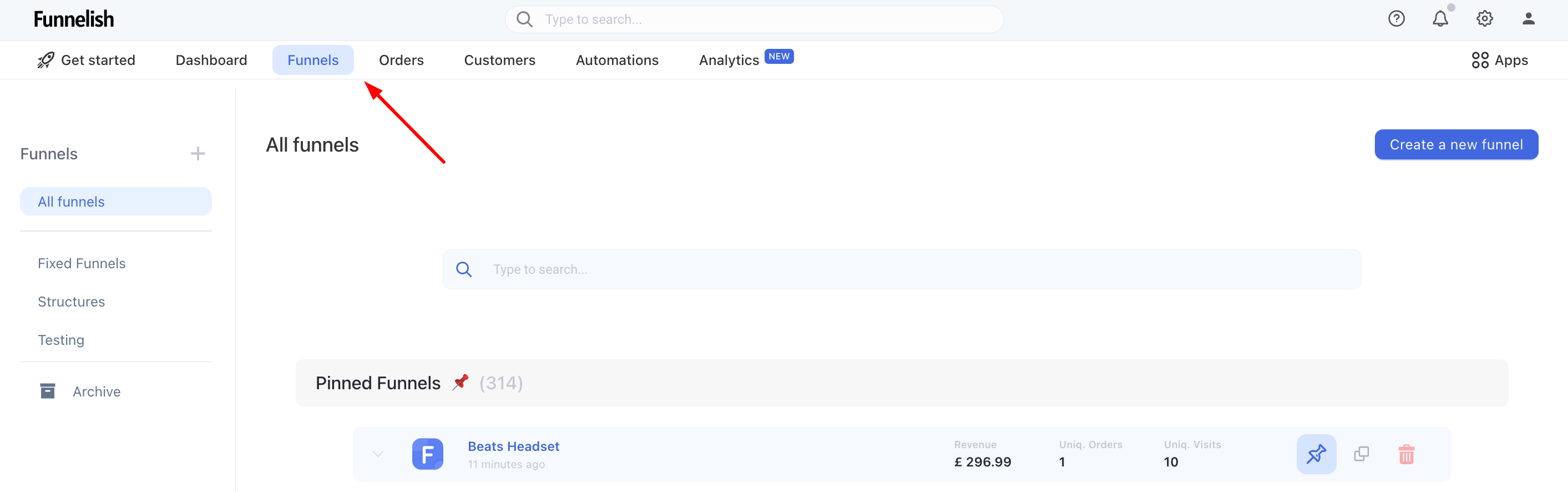Open the help question mark icon
The image size is (1568, 492).
click(1396, 19)
